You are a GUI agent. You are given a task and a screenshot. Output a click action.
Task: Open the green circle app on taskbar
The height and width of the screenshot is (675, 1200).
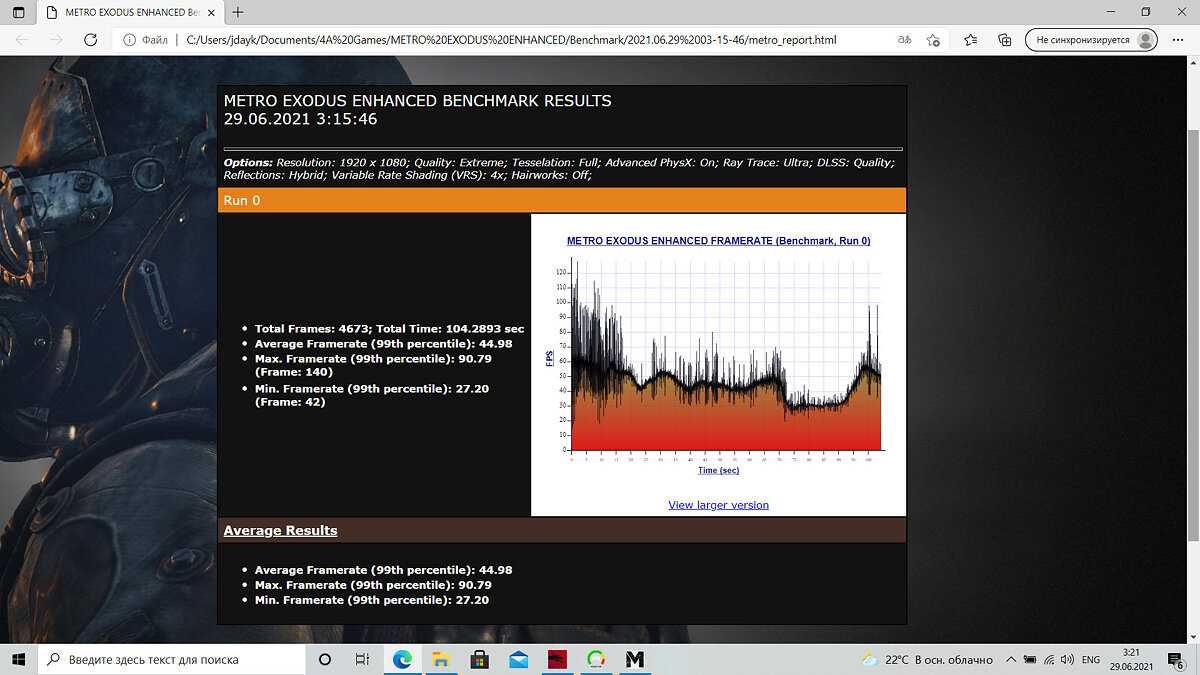(x=596, y=660)
